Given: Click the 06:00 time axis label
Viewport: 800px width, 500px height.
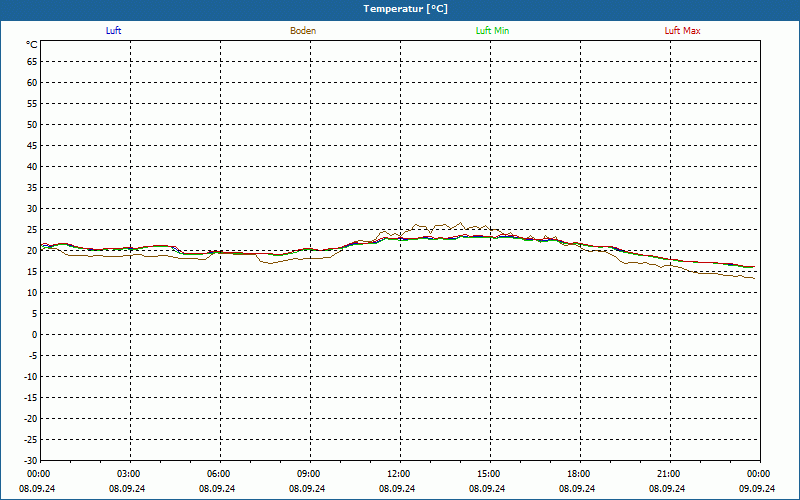Looking at the screenshot, I should pyautogui.click(x=220, y=474).
